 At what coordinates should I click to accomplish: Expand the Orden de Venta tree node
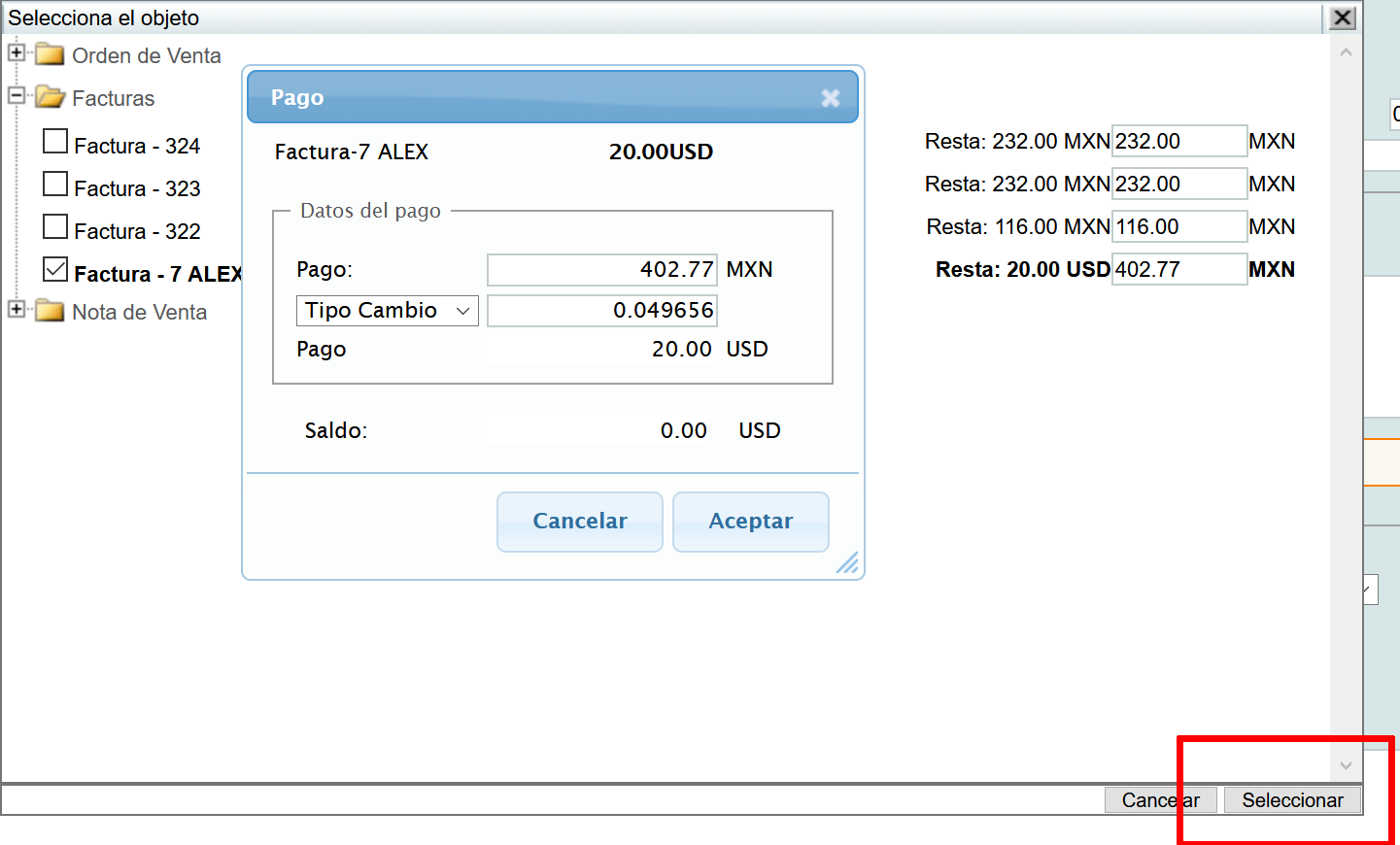pyautogui.click(x=17, y=52)
